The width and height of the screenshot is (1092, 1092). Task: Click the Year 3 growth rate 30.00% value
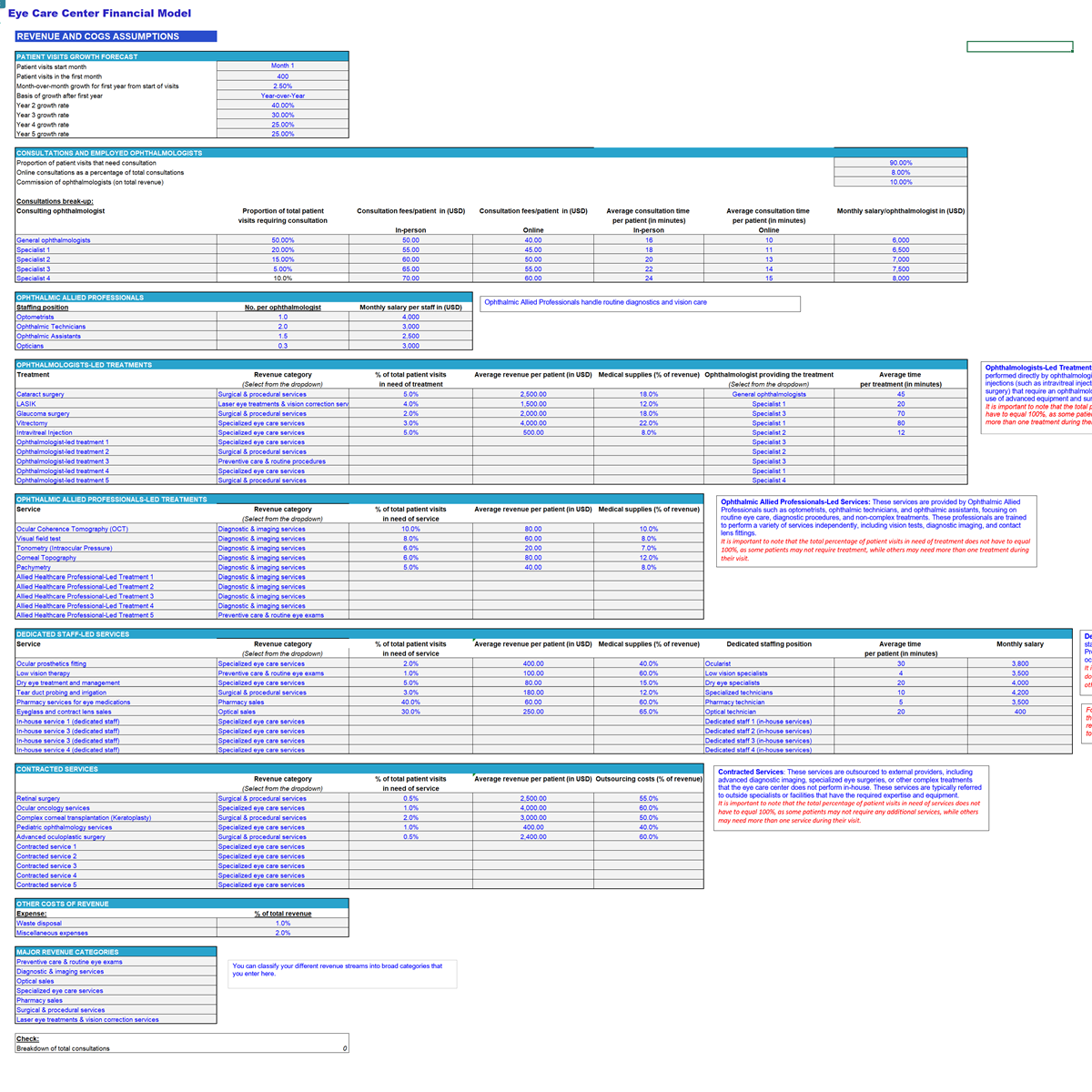click(282, 115)
